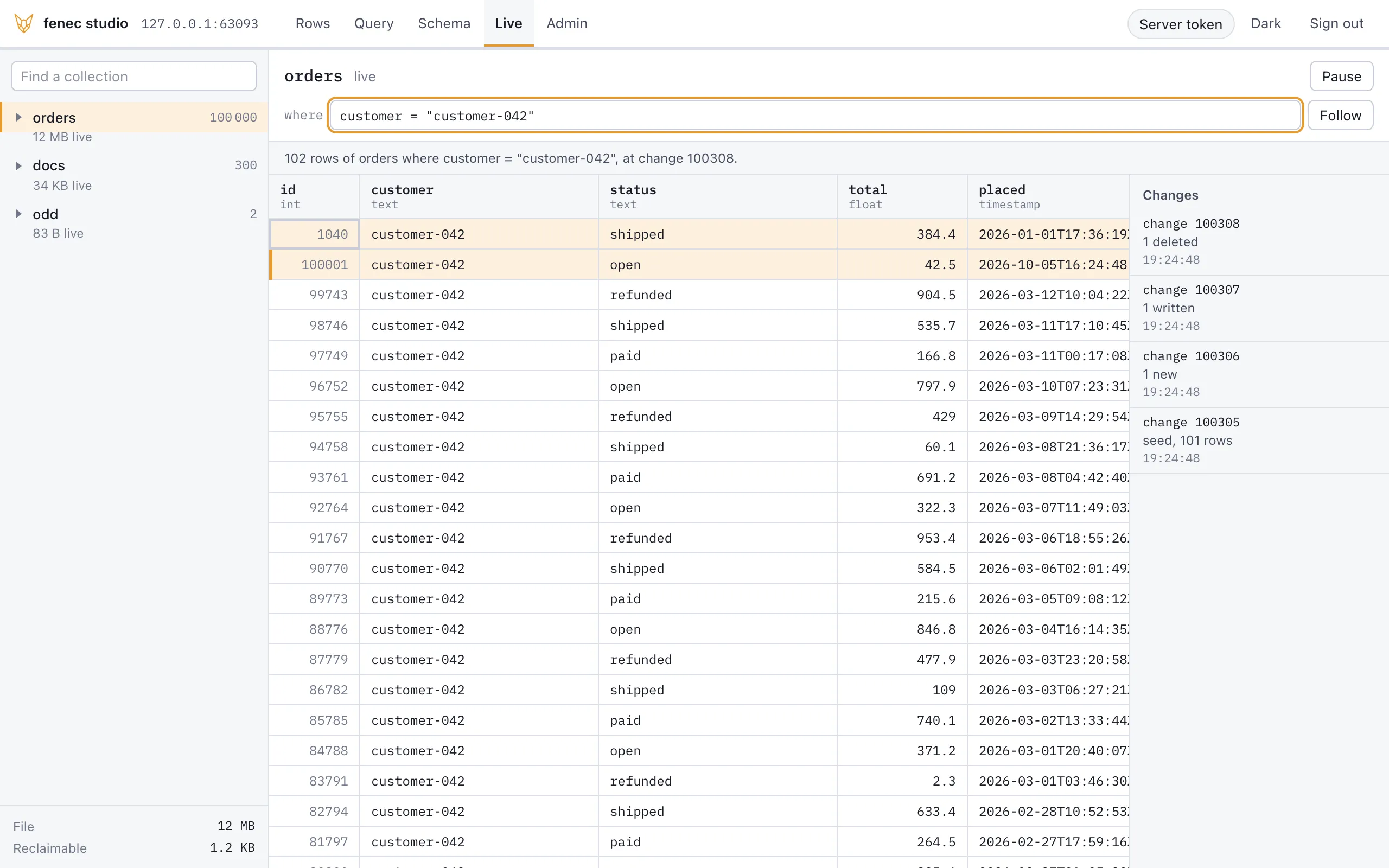Viewport: 1389px width, 868px height.
Task: Click the server address 127.0.0.1:63093
Action: pyautogui.click(x=200, y=24)
